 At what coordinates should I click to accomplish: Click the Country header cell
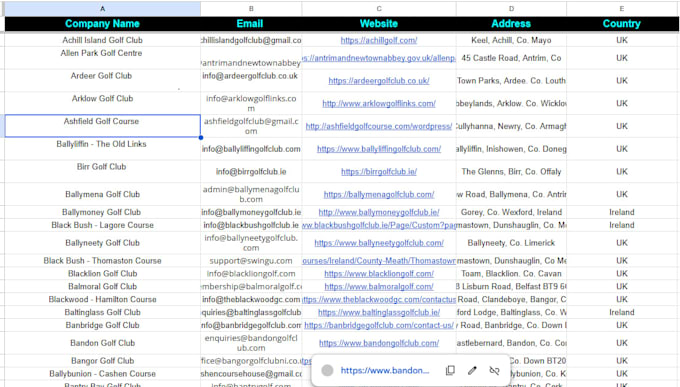click(x=622, y=24)
